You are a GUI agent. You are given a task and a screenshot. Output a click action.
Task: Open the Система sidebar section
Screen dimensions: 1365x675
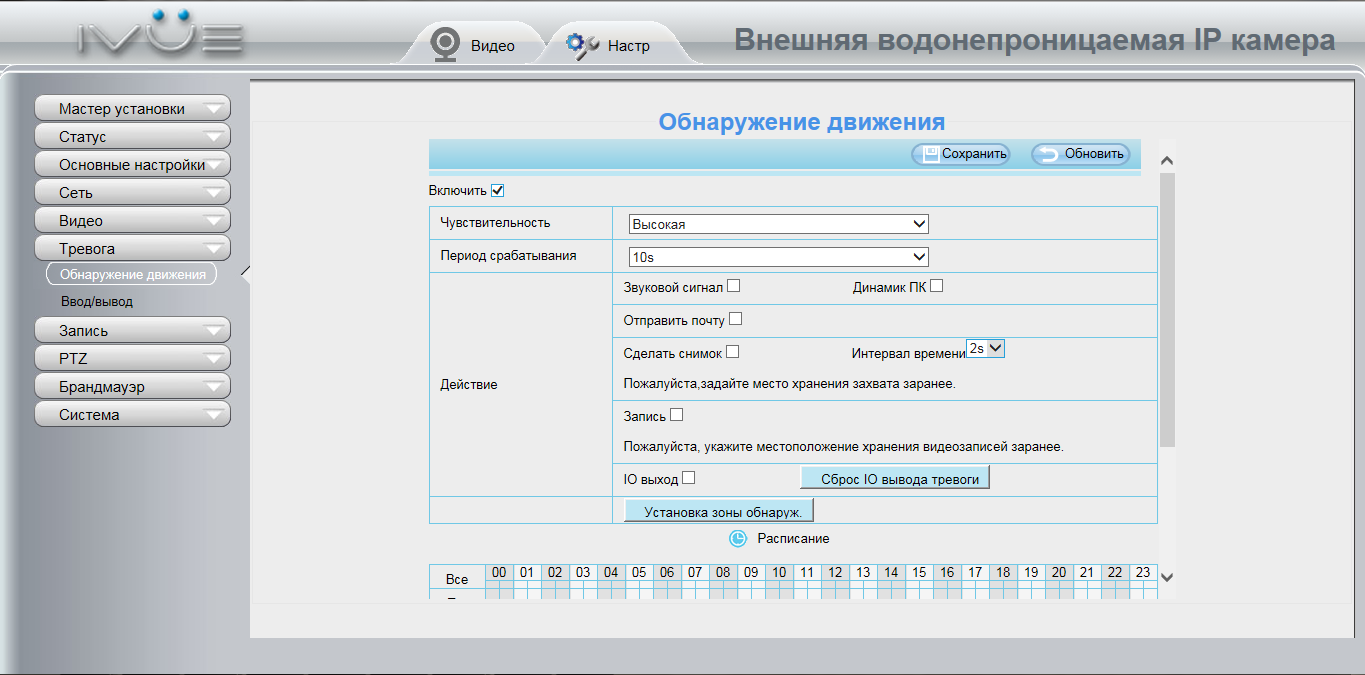132,415
